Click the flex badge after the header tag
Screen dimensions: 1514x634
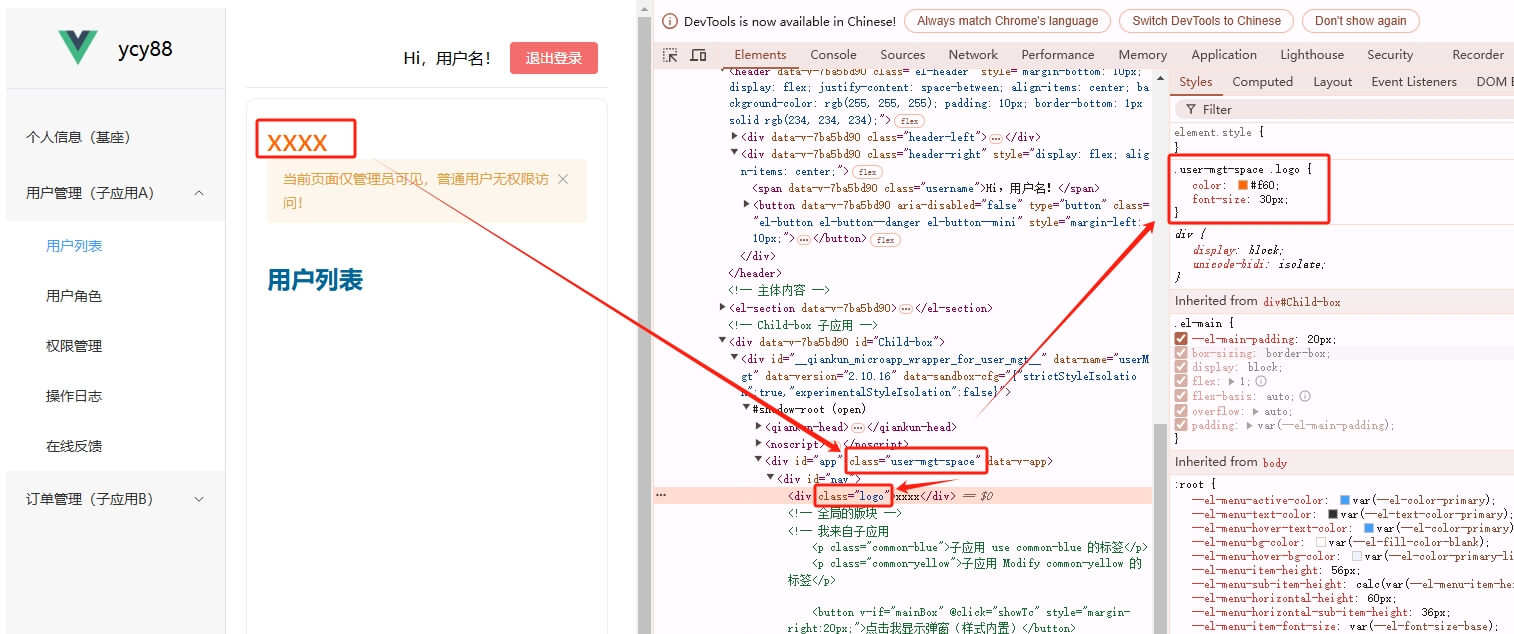coord(909,120)
